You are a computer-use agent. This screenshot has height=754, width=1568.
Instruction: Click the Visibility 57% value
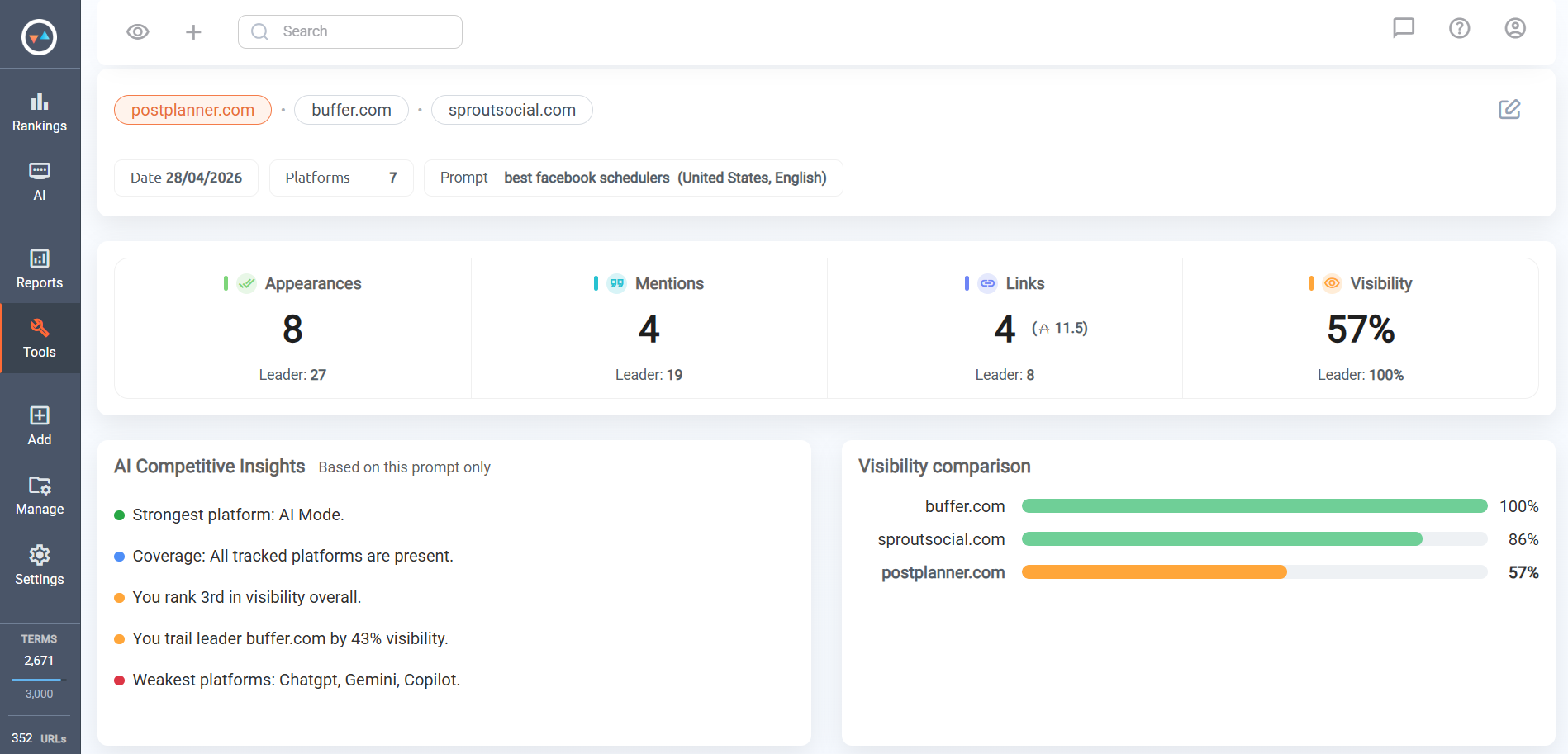pos(1361,330)
